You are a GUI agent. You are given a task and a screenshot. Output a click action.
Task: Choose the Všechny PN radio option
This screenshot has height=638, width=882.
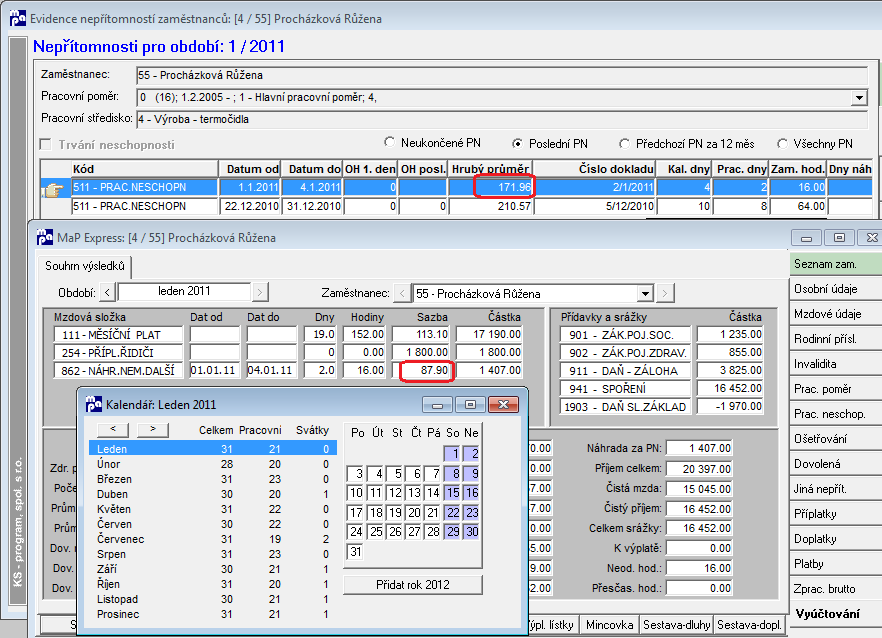click(782, 144)
